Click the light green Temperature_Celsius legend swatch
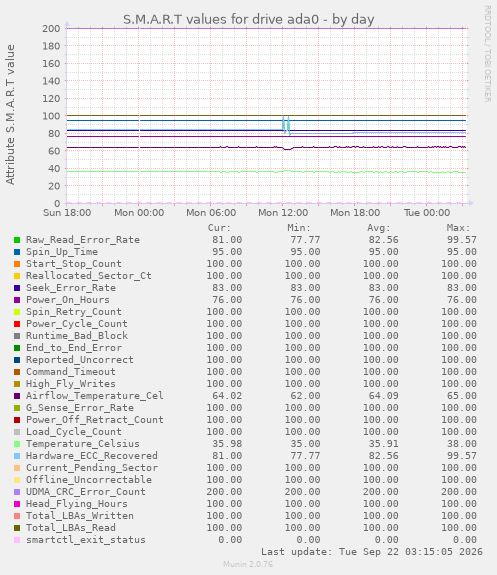 (17, 444)
